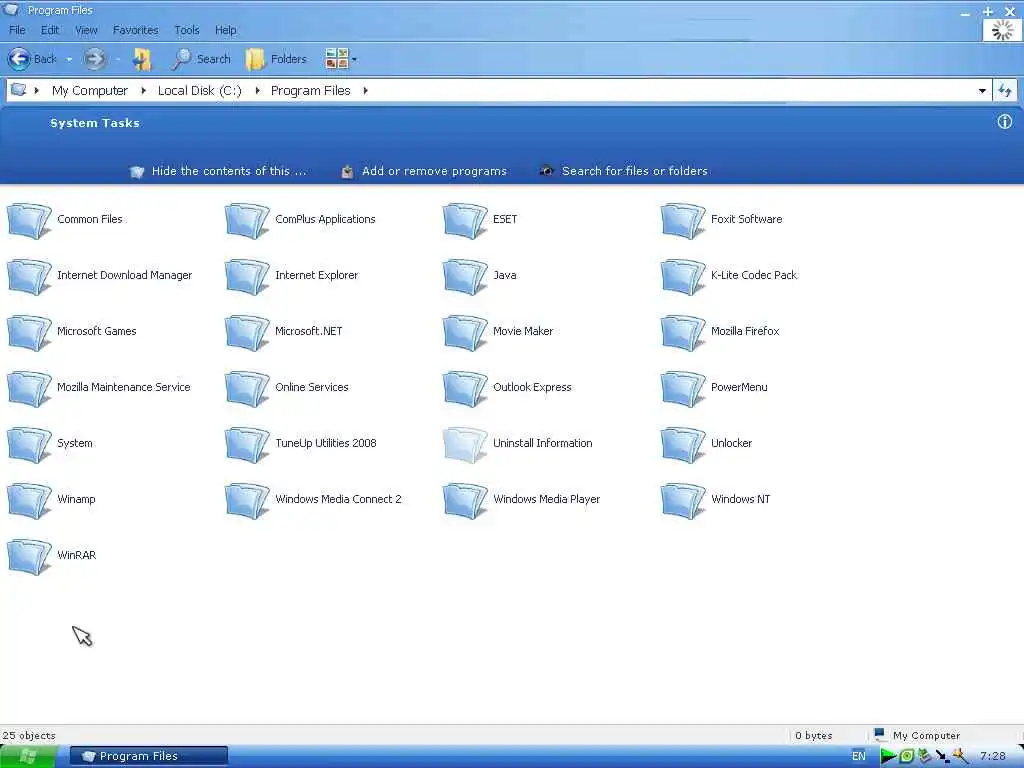Open the Help menu

click(225, 30)
